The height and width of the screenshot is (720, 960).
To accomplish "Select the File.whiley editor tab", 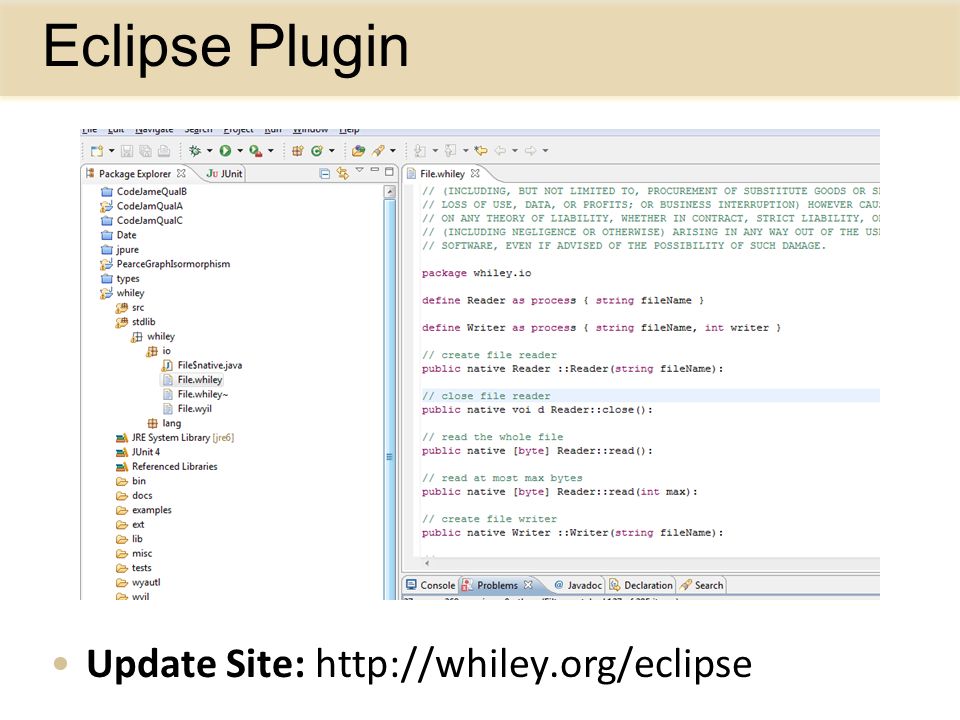I will pyautogui.click(x=442, y=174).
